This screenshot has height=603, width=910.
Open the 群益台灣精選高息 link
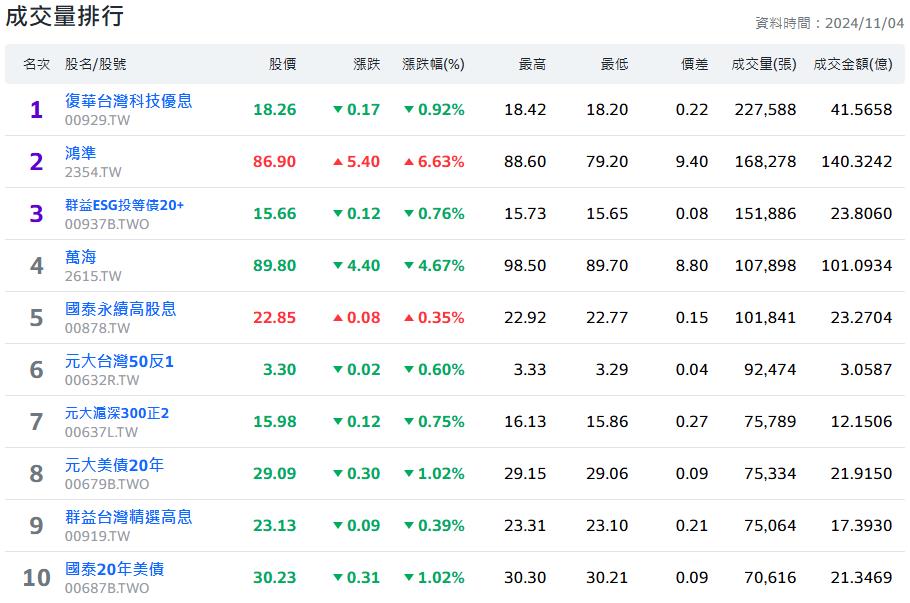click(128, 517)
